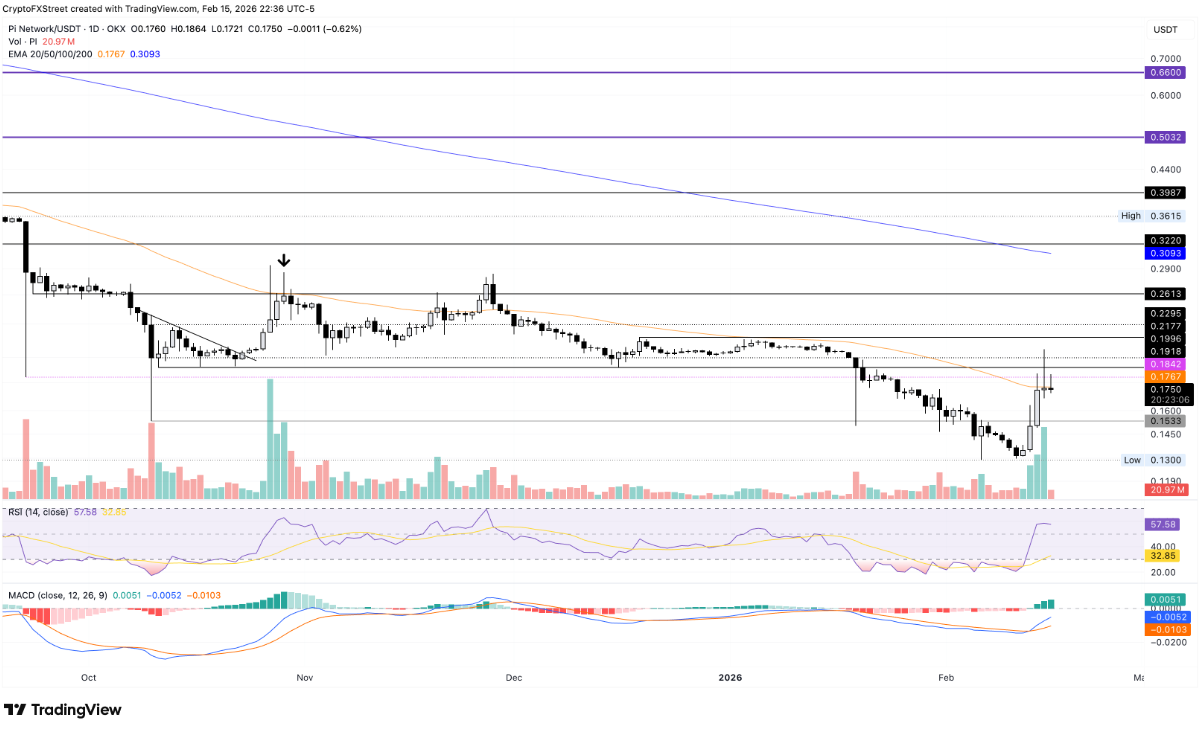Click the gray 0.1533 support level tag
1202x729 pixels.
tap(1164, 421)
